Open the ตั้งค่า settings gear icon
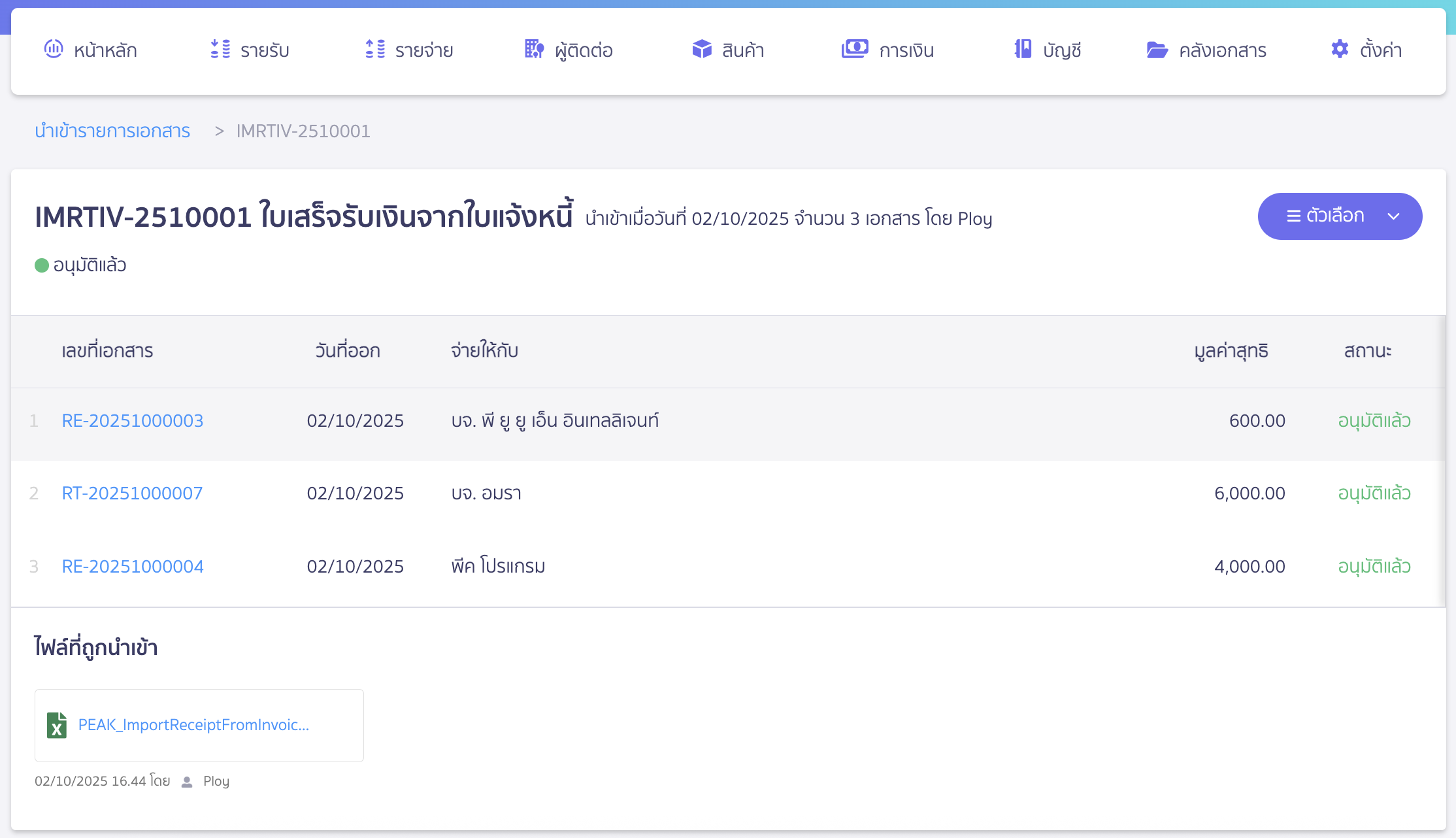Image resolution: width=1456 pixels, height=838 pixels. coord(1338,49)
